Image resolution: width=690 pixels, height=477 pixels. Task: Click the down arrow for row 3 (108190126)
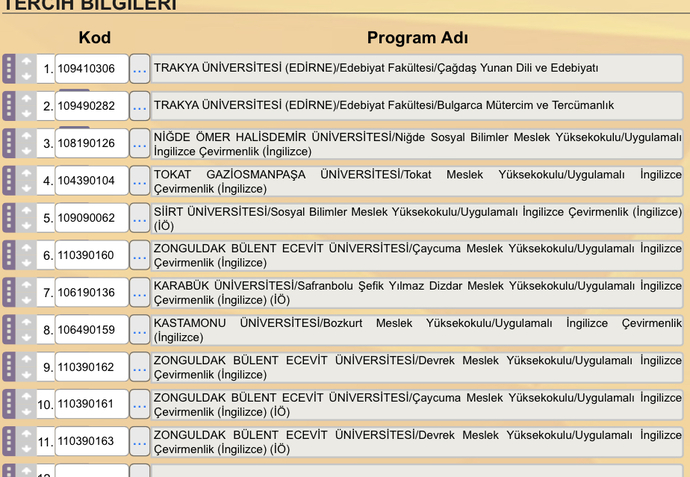pyautogui.click(x=26, y=151)
